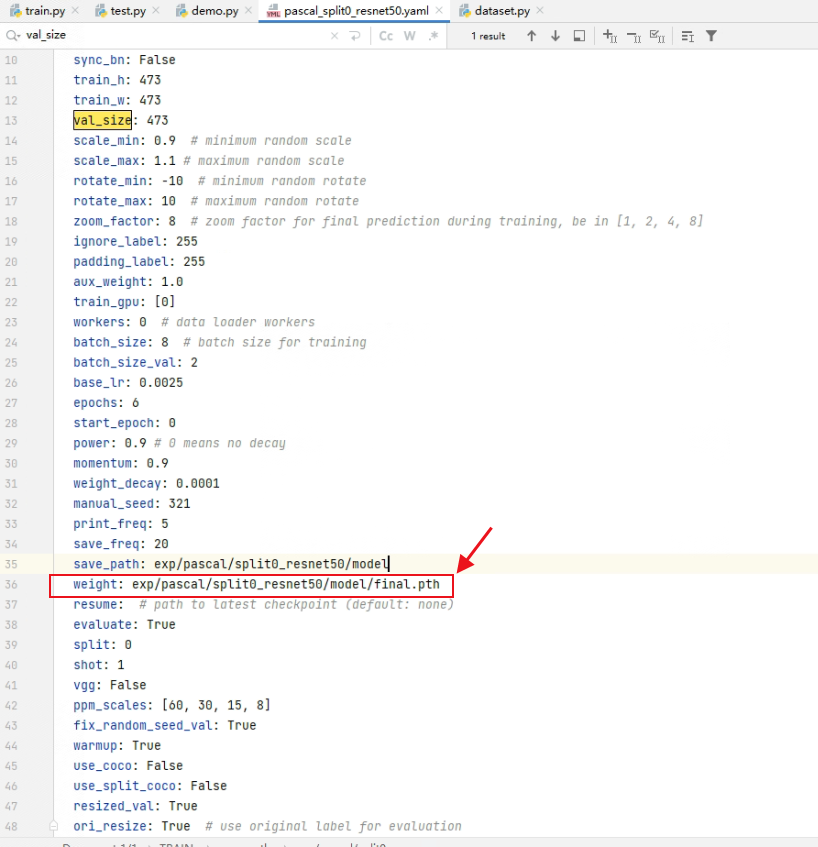The image size is (818, 847).
Task: Unselect occurrence icon
Action: pyautogui.click(x=634, y=36)
